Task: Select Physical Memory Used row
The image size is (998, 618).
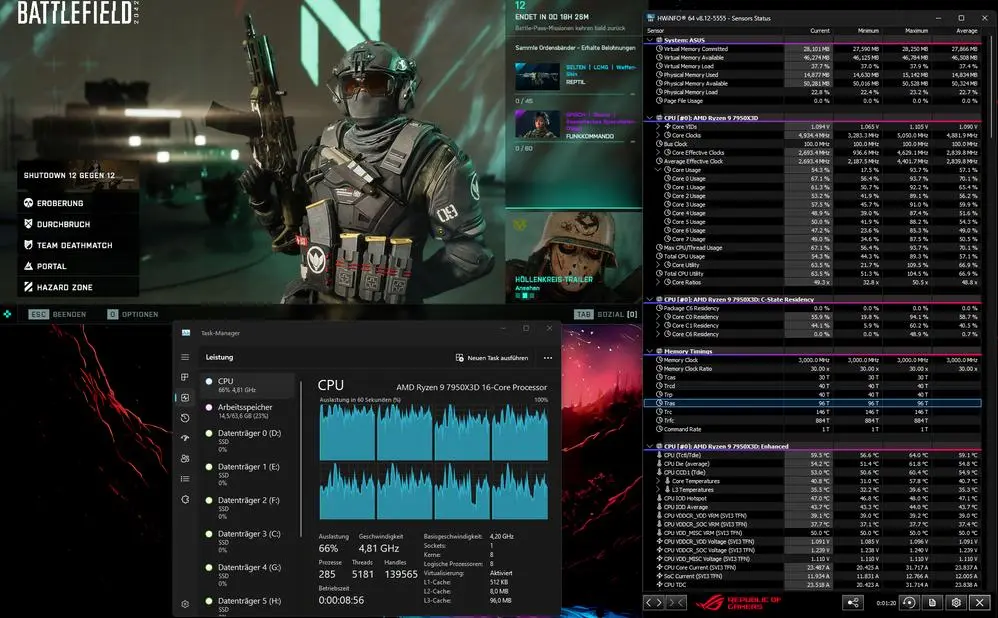Action: pyautogui.click(x=813, y=74)
